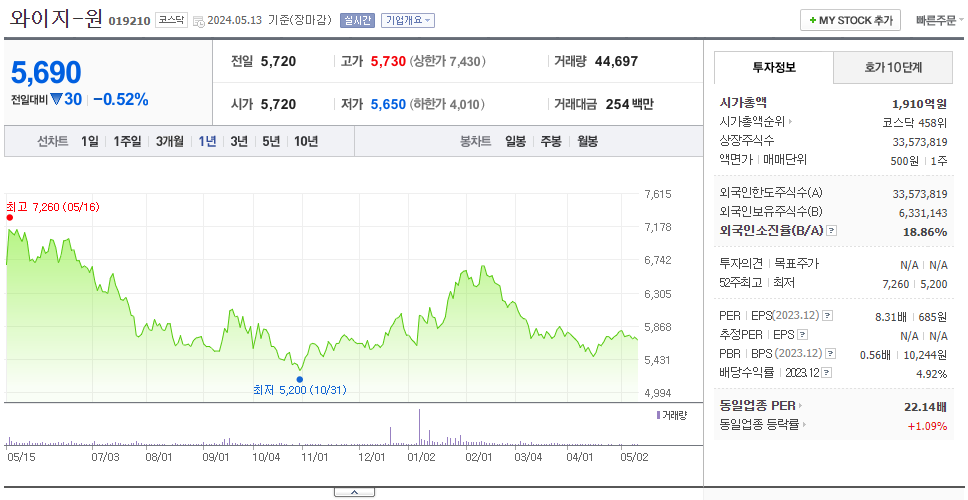Click the calendar icon beside 2024.05.13
This screenshot has width=968, height=500.
tap(198, 21)
